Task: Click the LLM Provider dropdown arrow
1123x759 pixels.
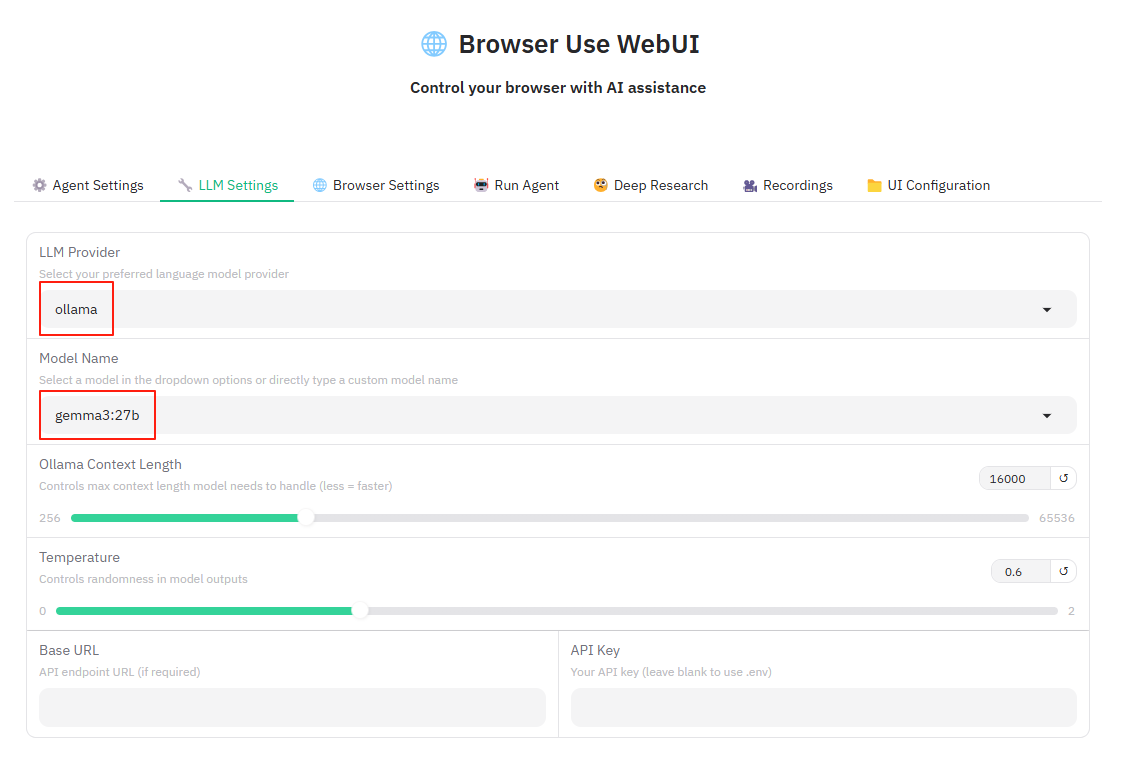Action: point(1047,309)
